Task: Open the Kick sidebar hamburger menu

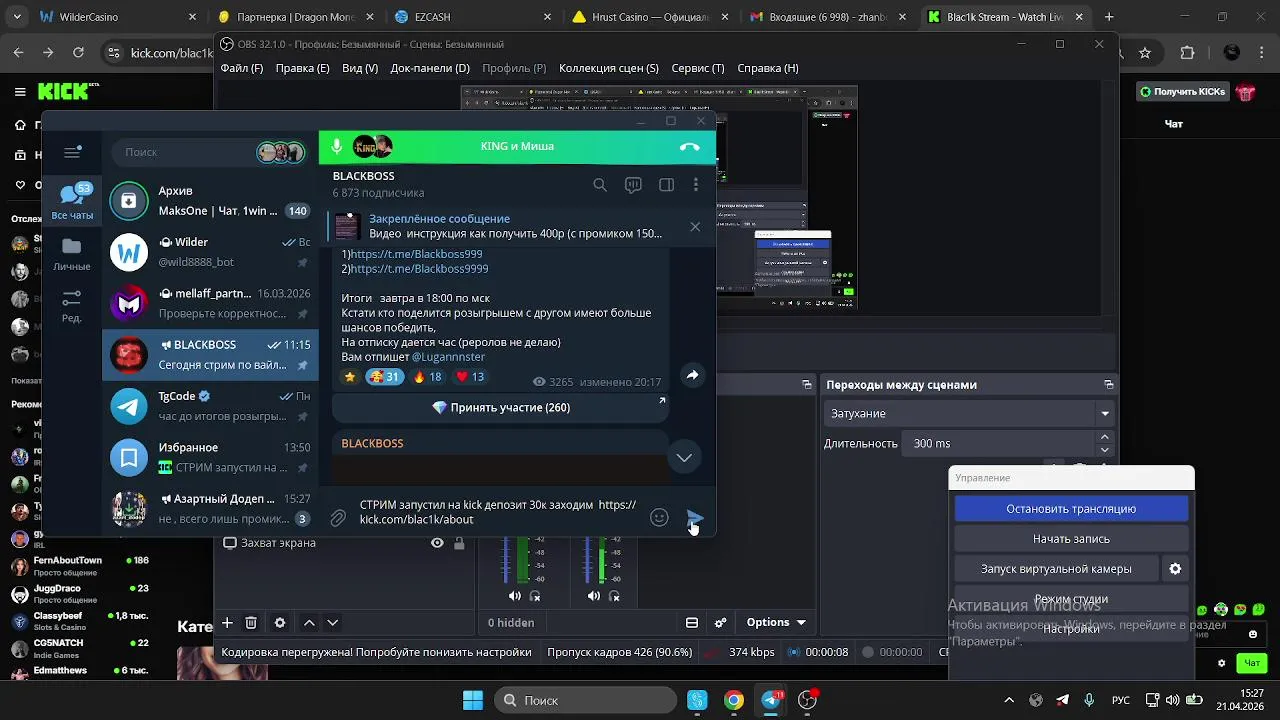Action: (x=20, y=92)
